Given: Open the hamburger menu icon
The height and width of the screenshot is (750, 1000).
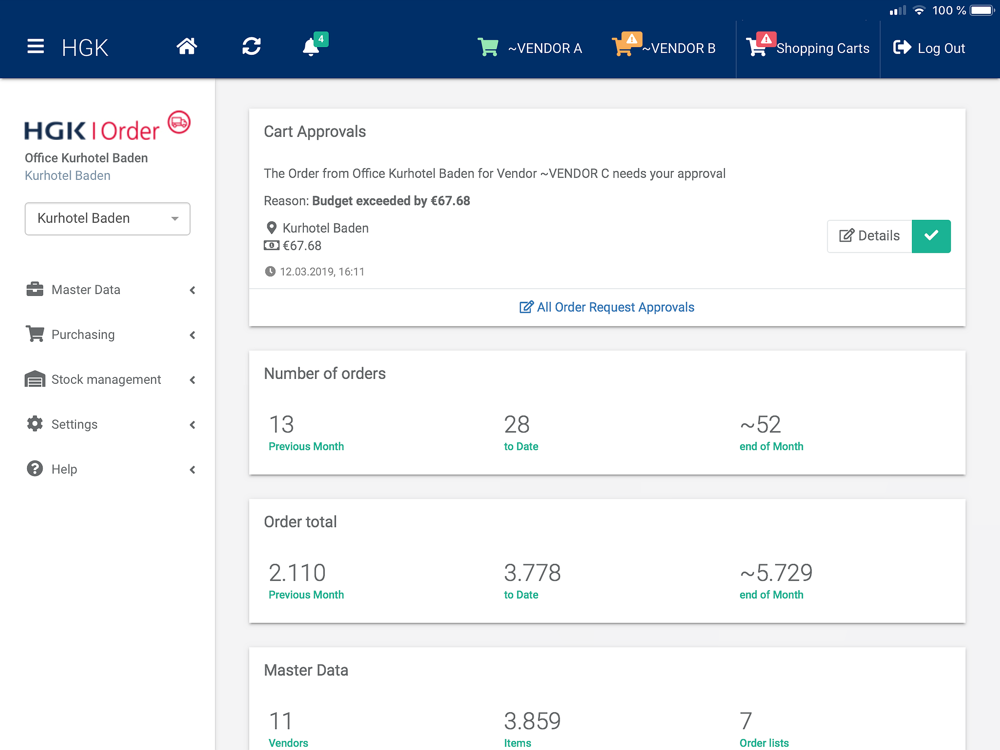Looking at the screenshot, I should point(36,47).
